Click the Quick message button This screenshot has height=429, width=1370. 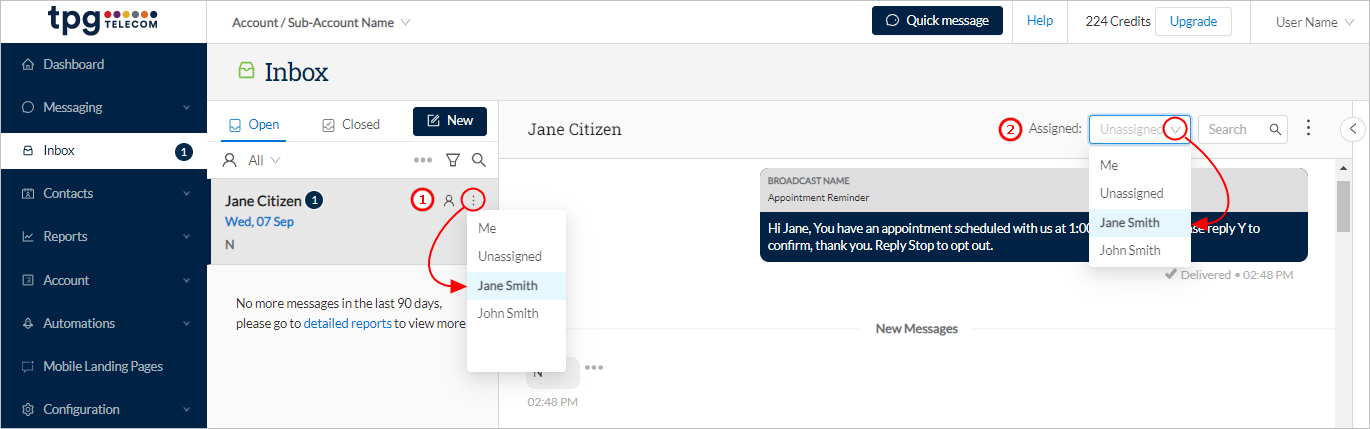coord(937,21)
